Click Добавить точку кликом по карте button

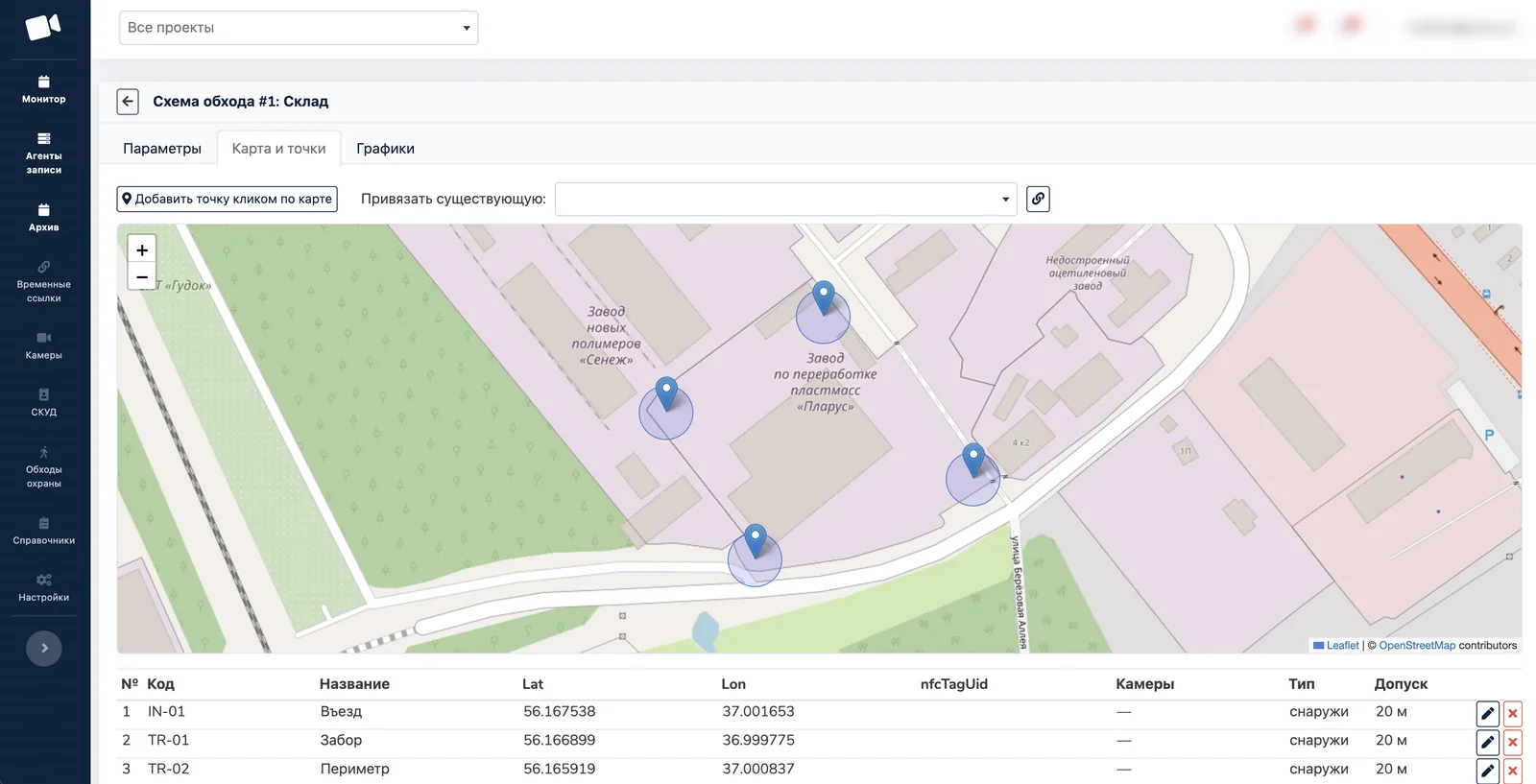click(228, 199)
